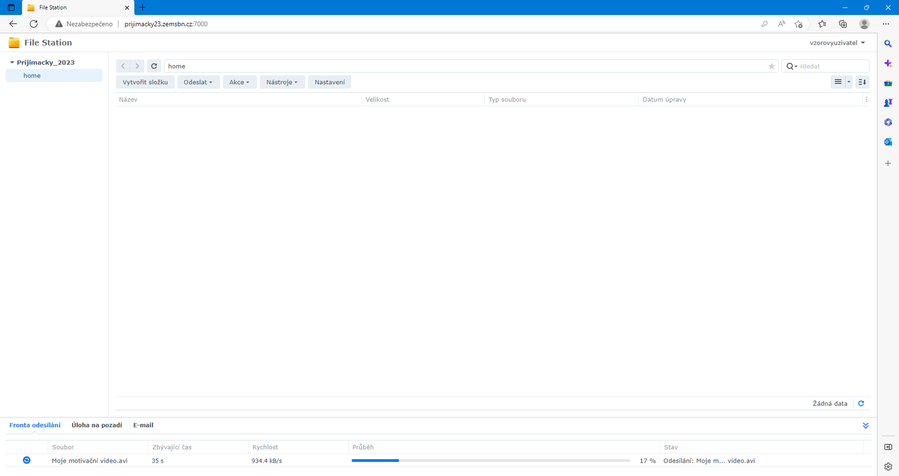The image size is (899, 476).
Task: Click the Hledat search field
Action: [x=832, y=66]
